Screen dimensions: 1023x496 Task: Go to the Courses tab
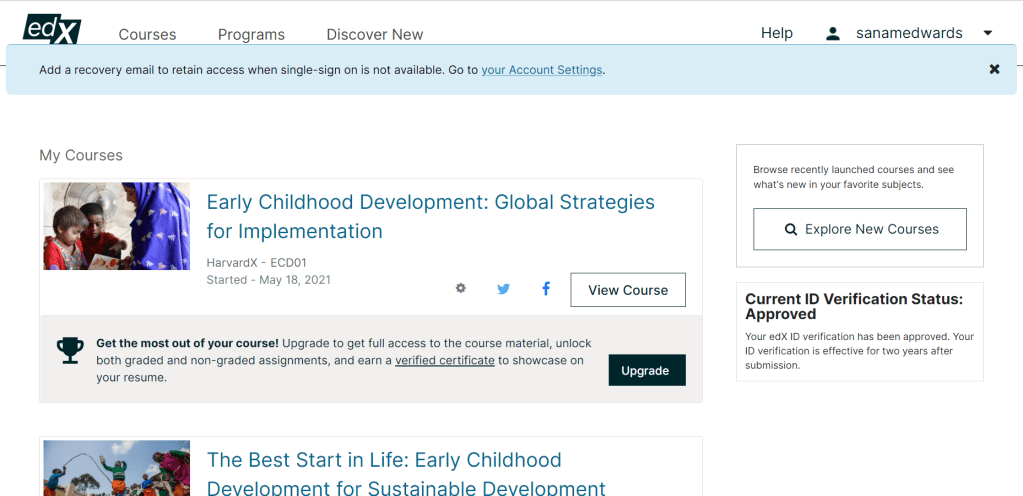[x=147, y=34]
